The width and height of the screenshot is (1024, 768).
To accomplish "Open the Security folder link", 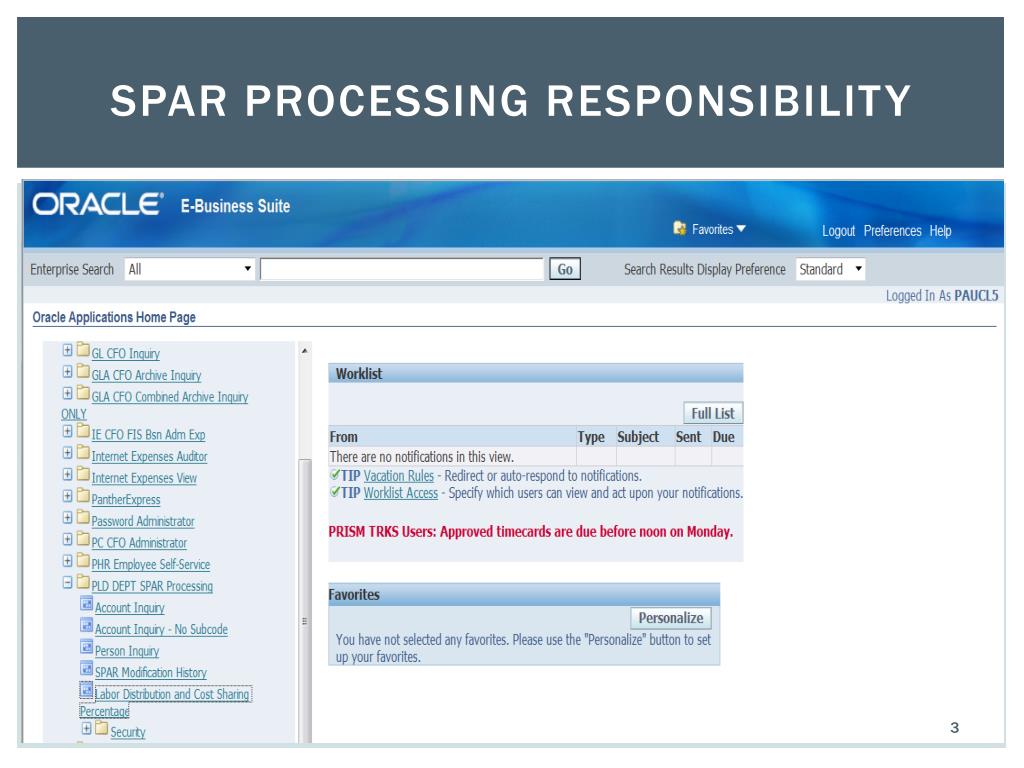I will pyautogui.click(x=127, y=731).
